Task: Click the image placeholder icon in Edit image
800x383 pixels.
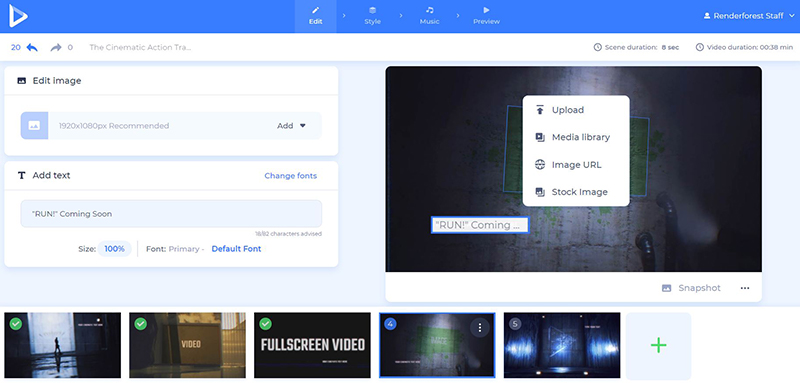Action: point(34,125)
